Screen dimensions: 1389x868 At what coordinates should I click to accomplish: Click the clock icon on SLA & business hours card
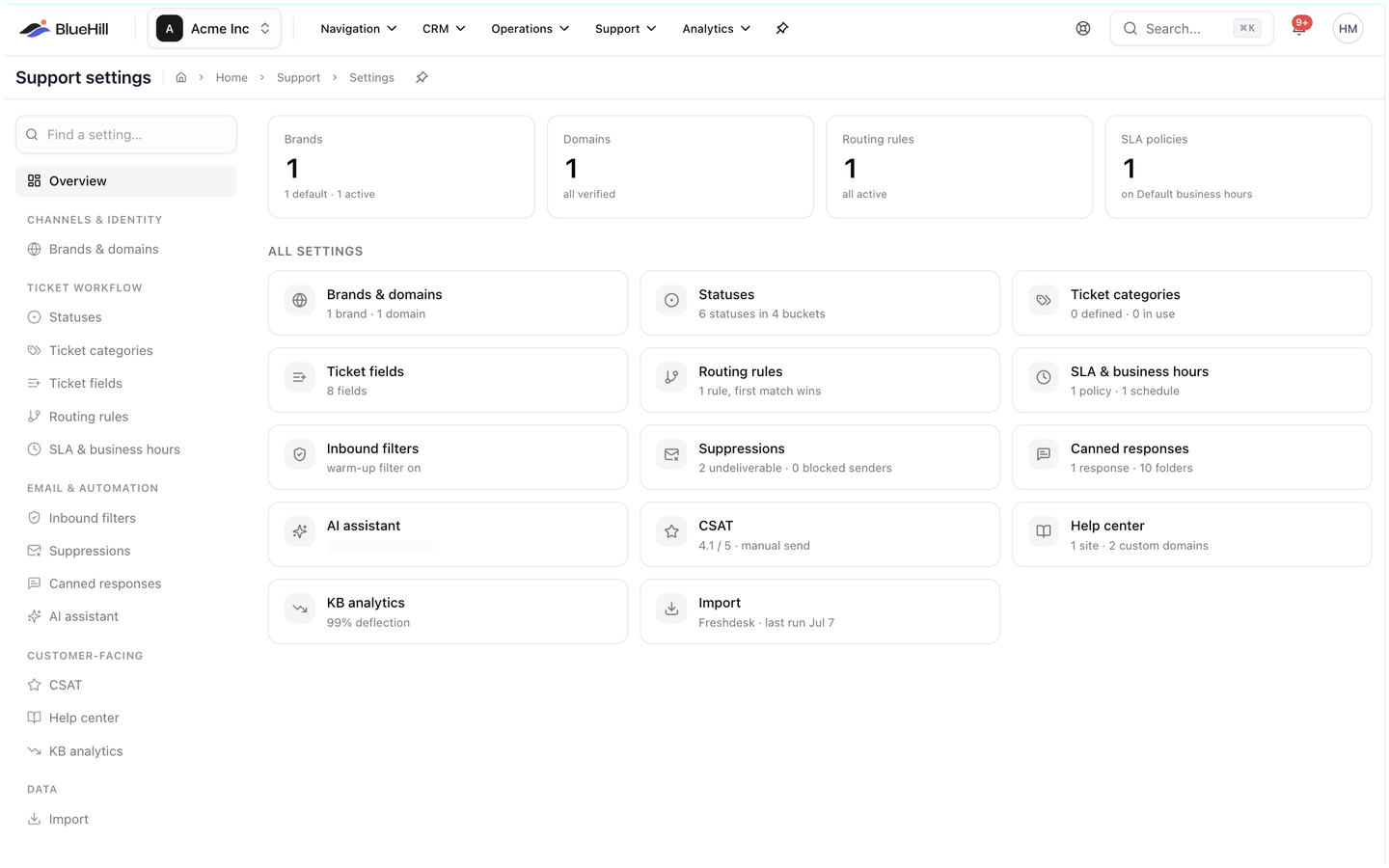coord(1044,377)
